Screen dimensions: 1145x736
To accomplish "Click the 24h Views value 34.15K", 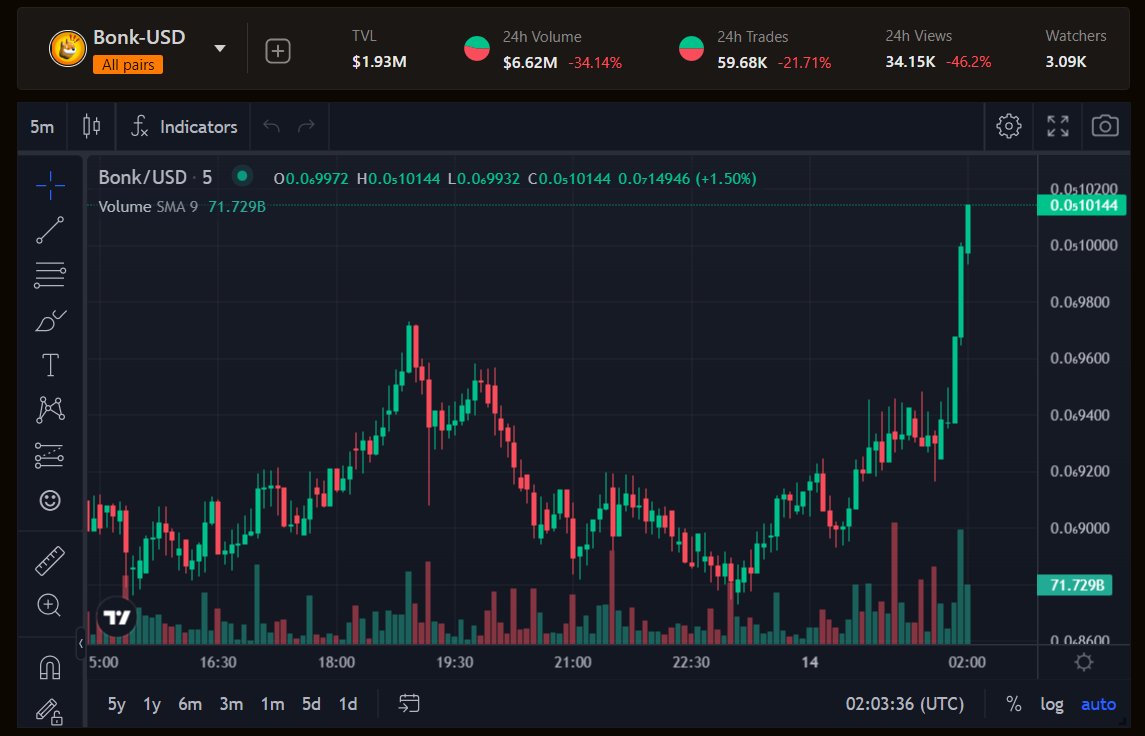I will (x=910, y=62).
